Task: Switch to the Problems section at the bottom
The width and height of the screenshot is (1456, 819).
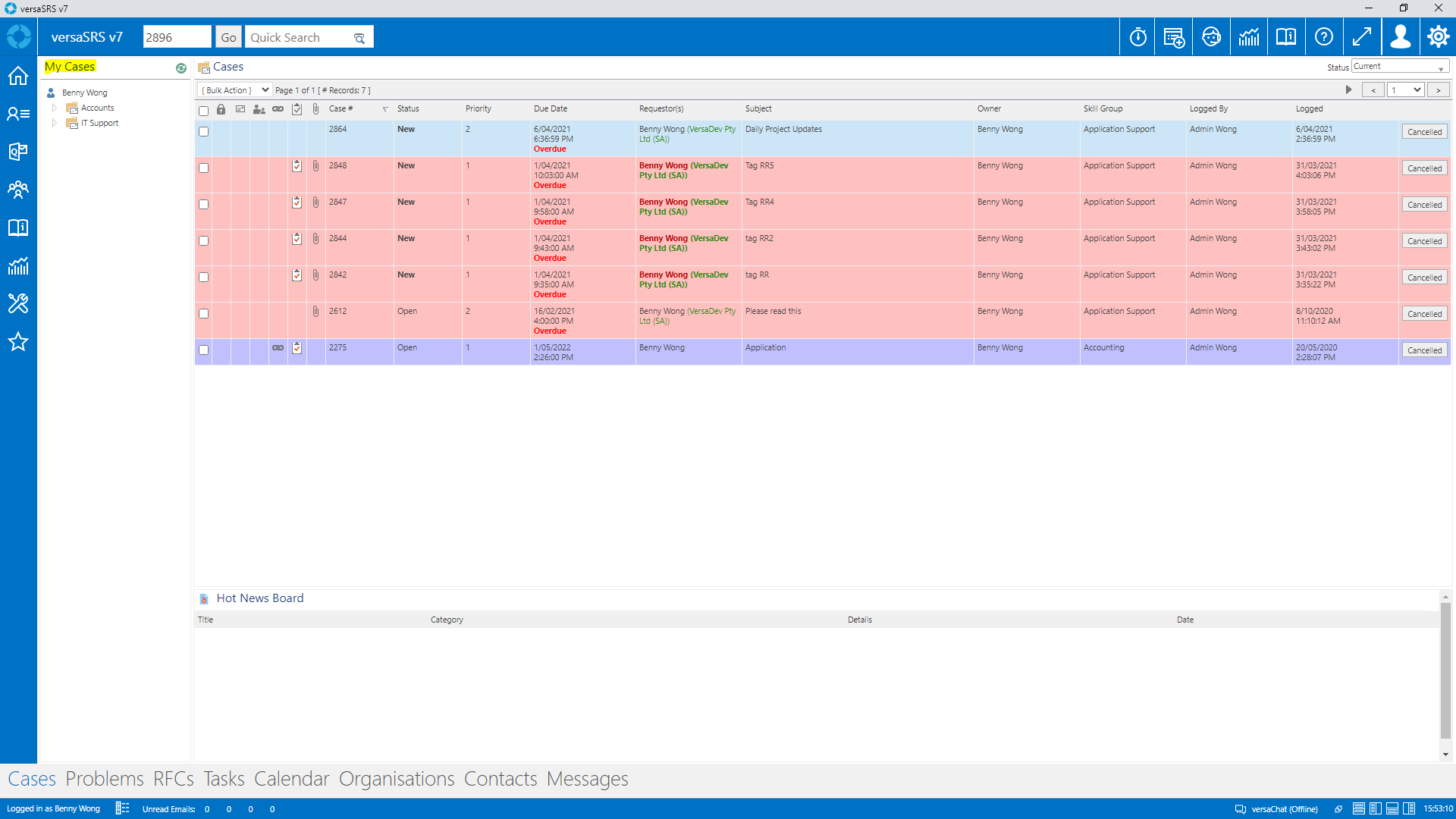Action: click(104, 778)
